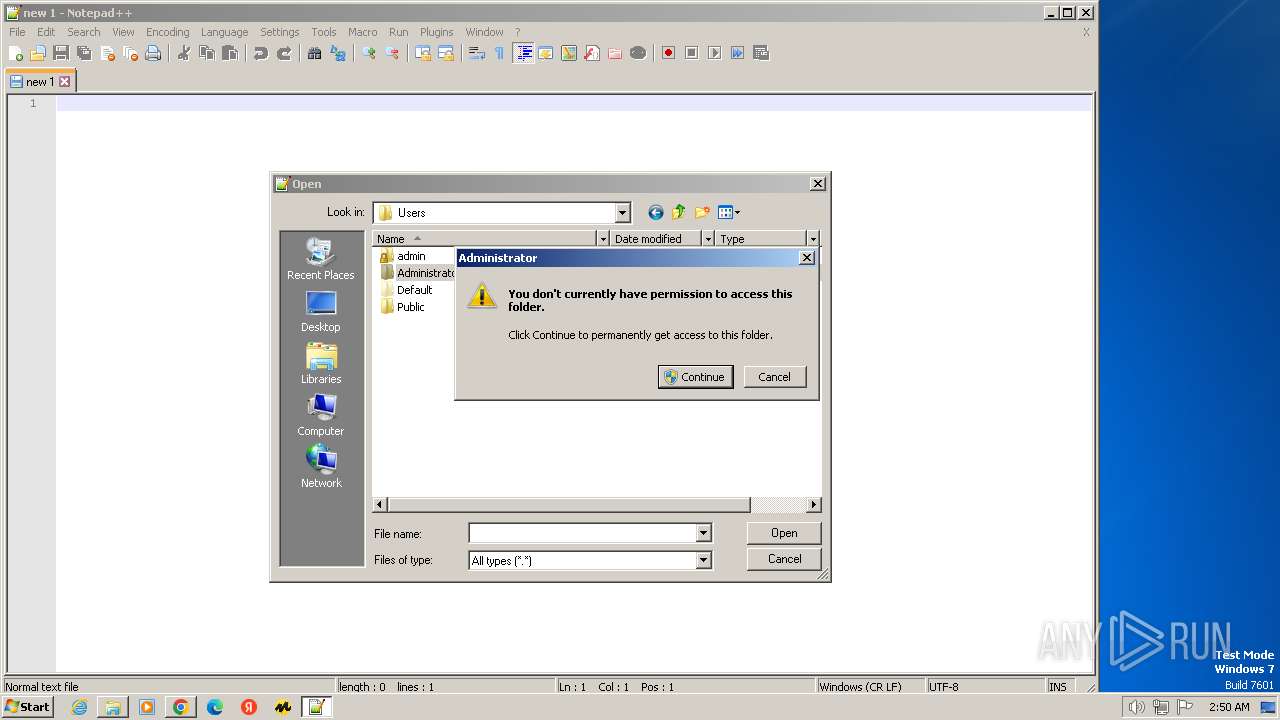The width and height of the screenshot is (1280, 720).
Task: Expand the Files of type dropdown
Action: (703, 561)
